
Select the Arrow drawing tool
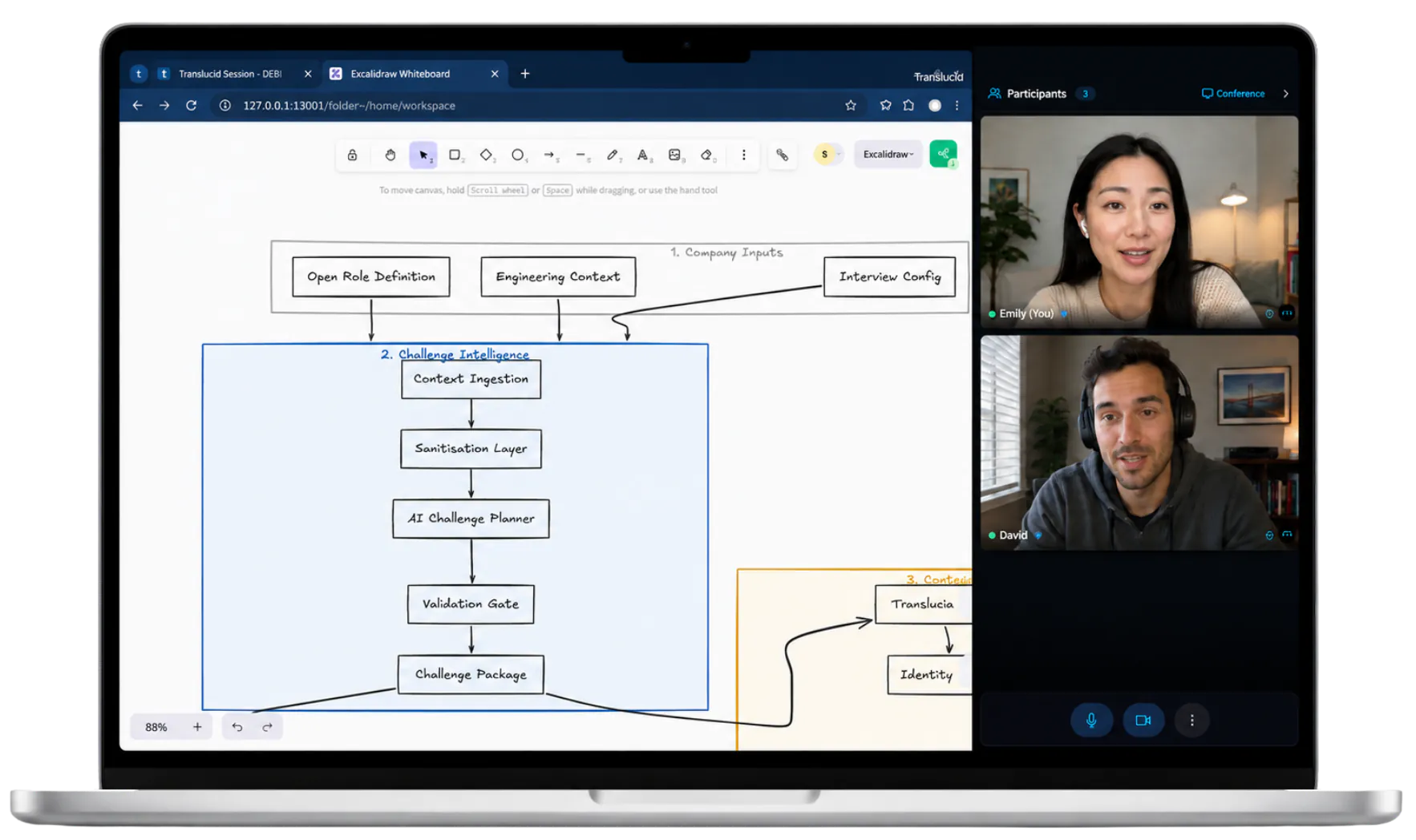tap(549, 155)
